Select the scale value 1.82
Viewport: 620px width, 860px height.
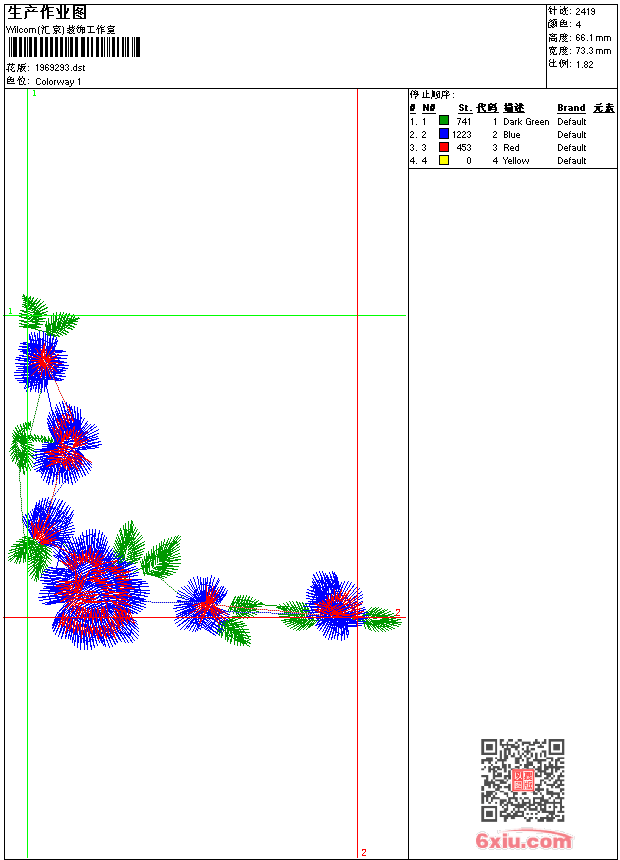coord(584,64)
